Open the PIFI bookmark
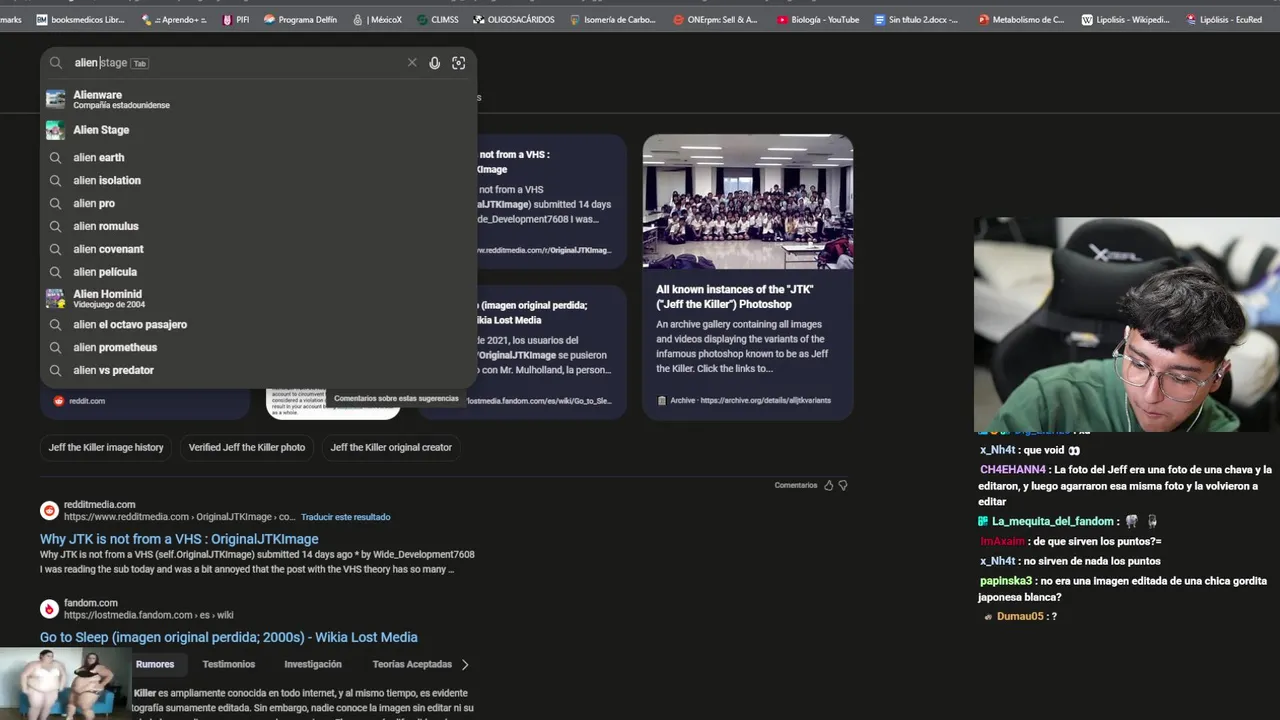This screenshot has width=1280, height=720. [x=236, y=19]
